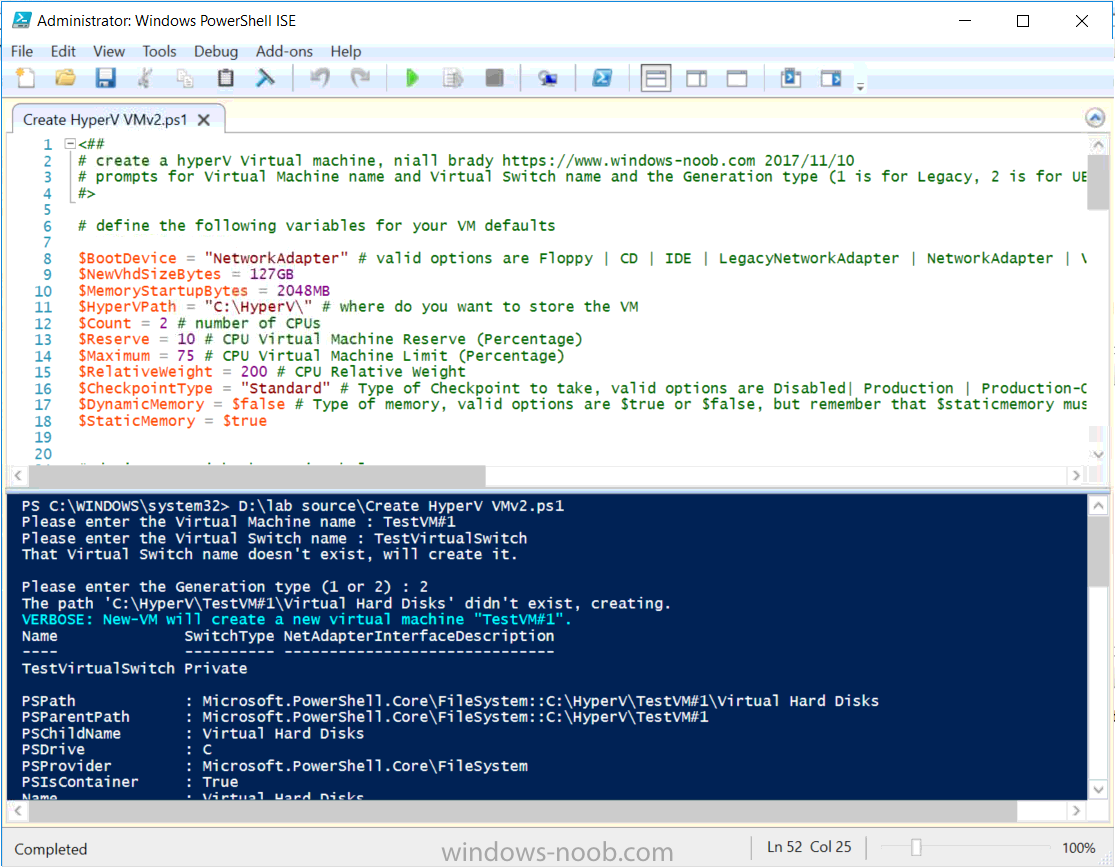Open the Add-ons menu
The height and width of the screenshot is (867, 1115).
tap(284, 51)
